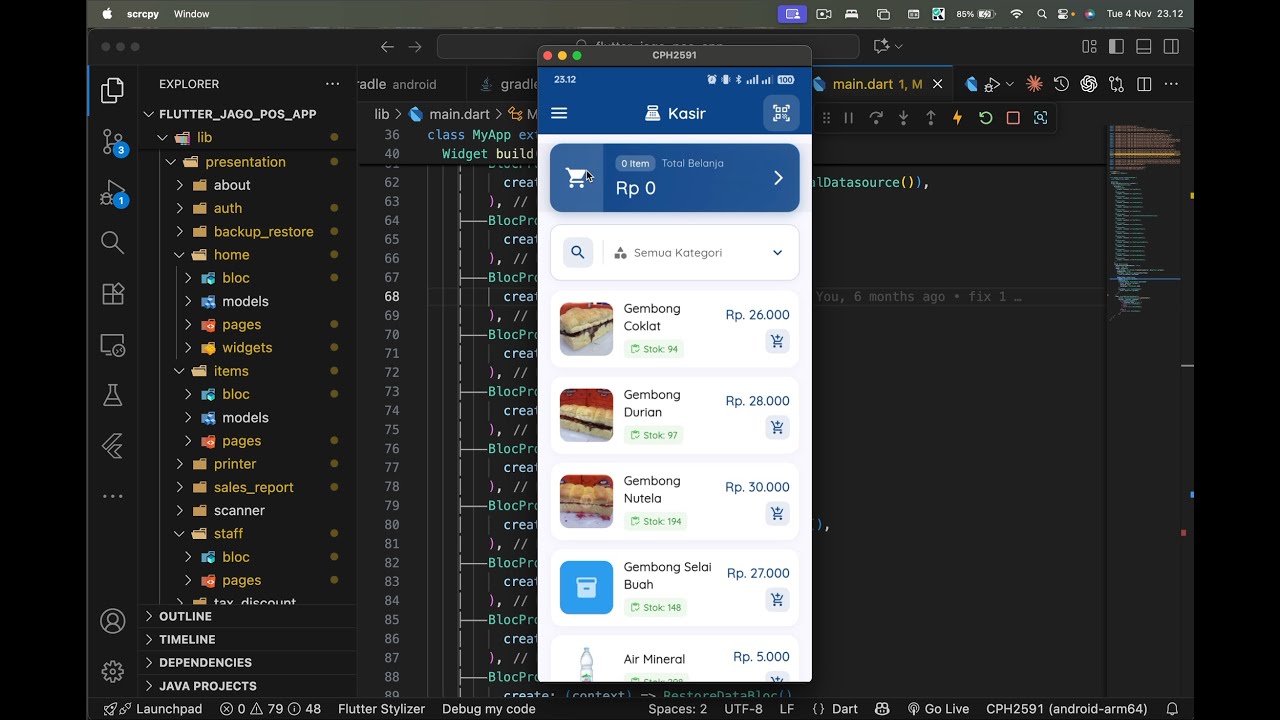
Task: Pause the debug session
Action: coord(848,118)
